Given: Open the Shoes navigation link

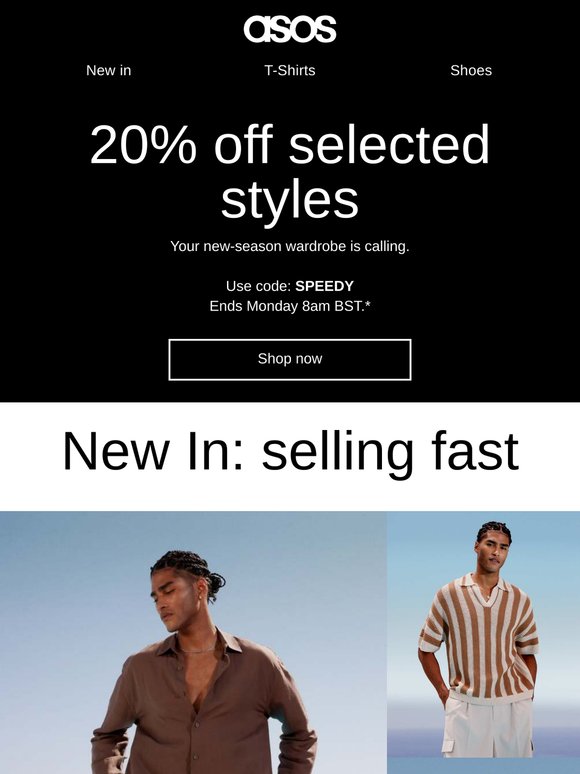Looking at the screenshot, I should (x=471, y=71).
